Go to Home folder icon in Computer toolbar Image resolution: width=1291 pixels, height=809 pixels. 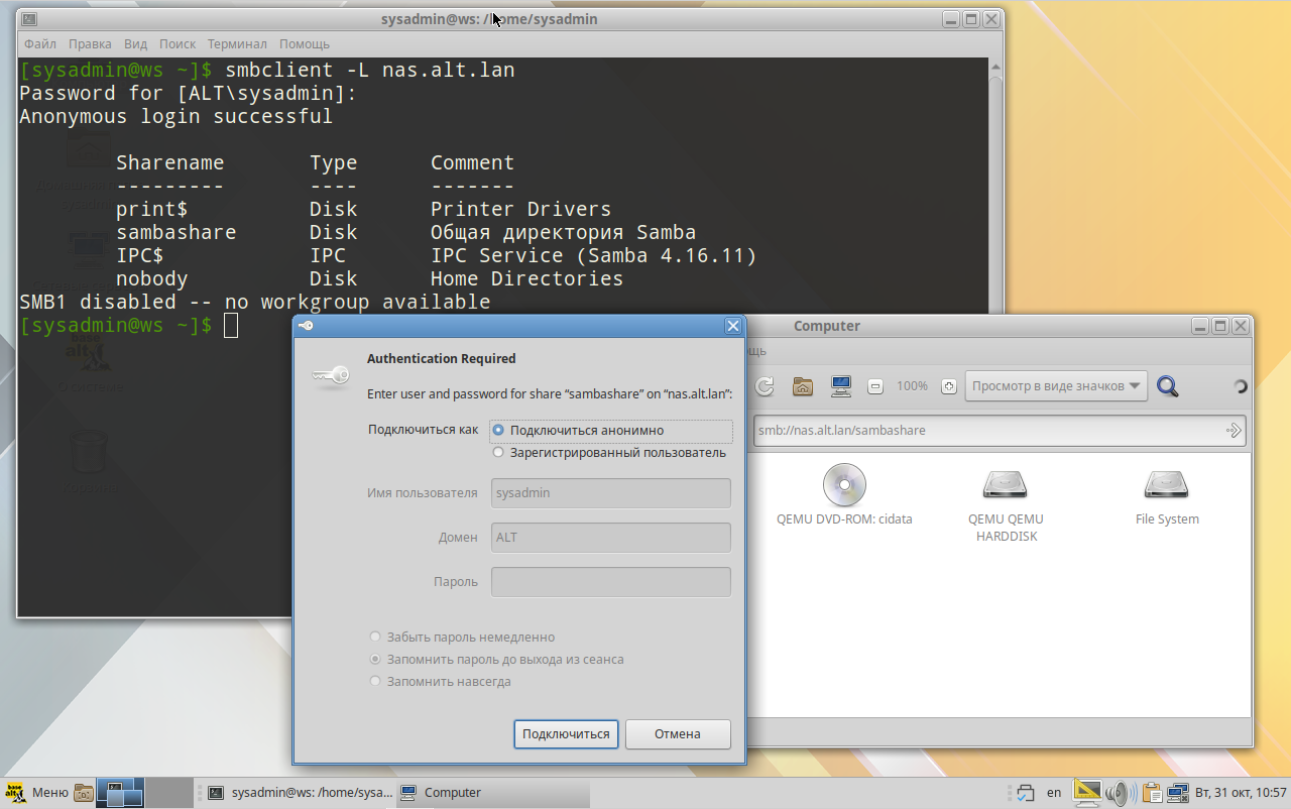[x=802, y=386]
